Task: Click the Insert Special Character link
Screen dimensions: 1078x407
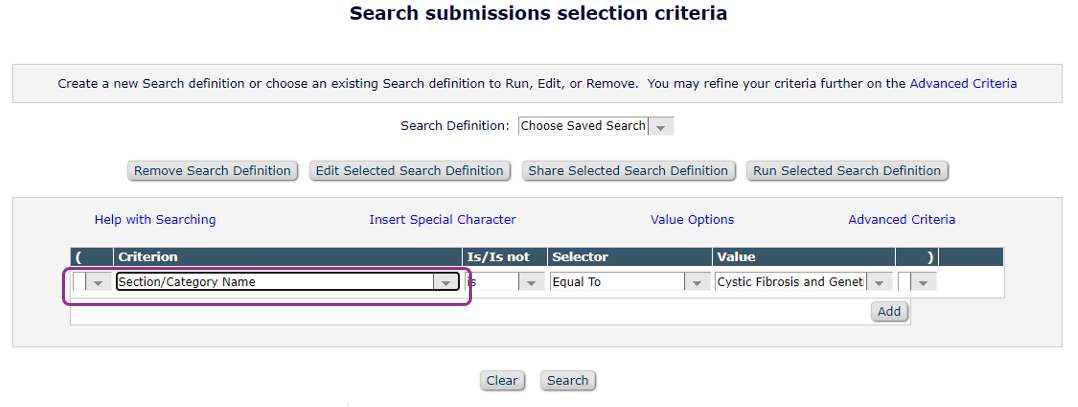Action: 442,220
